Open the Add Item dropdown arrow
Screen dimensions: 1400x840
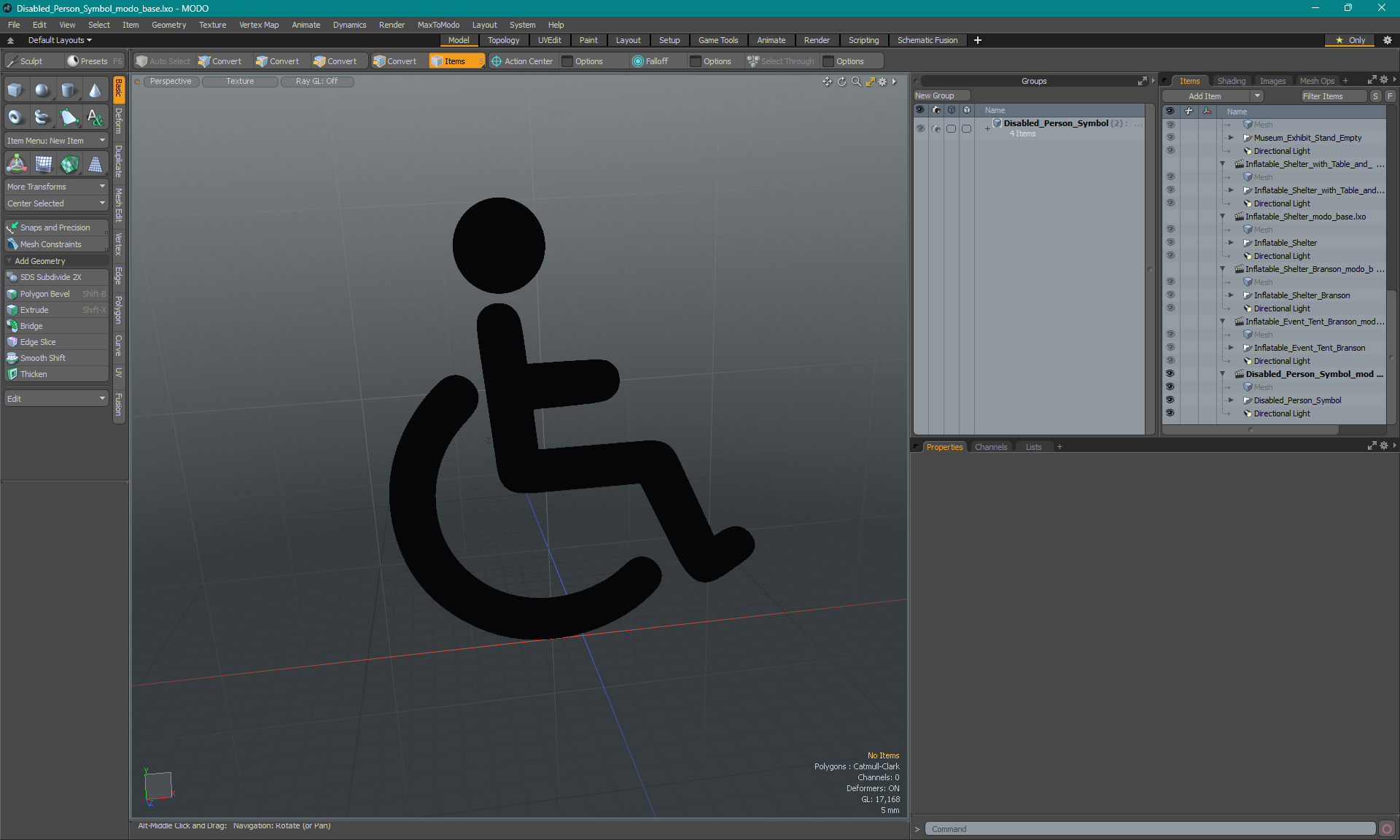(x=1257, y=96)
